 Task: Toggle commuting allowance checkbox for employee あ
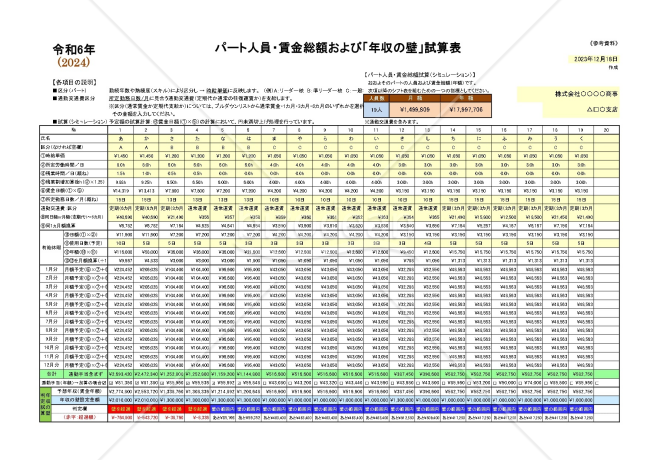pos(111,383)
